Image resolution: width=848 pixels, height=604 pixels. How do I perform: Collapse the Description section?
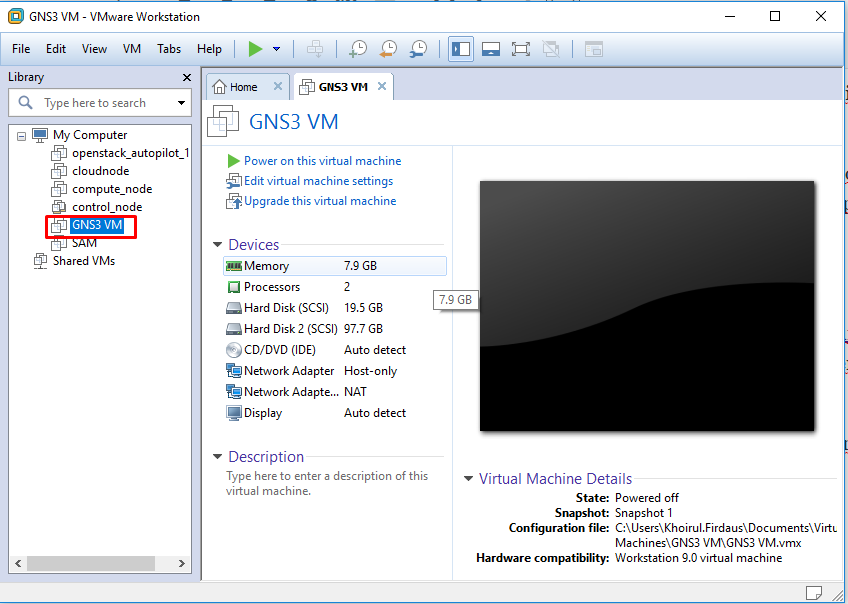(217, 457)
